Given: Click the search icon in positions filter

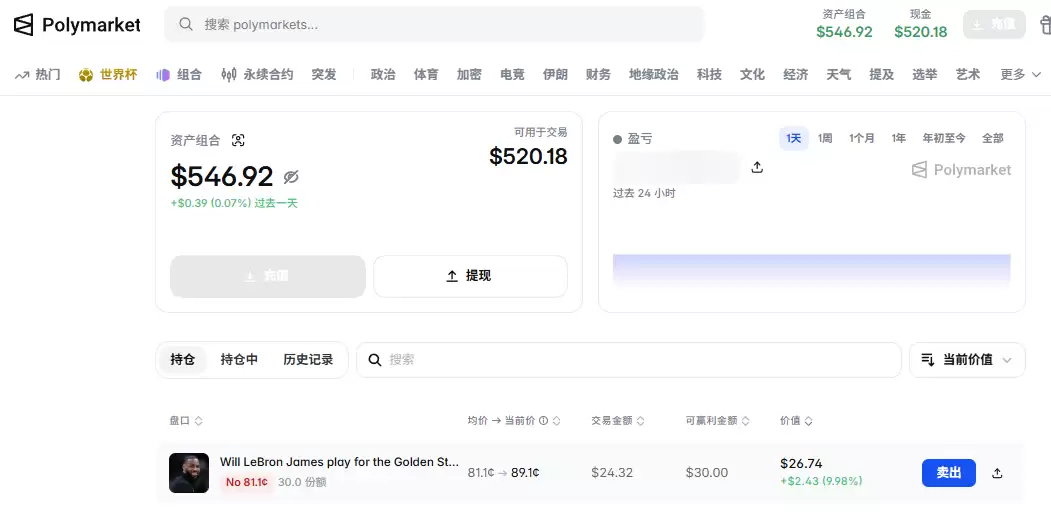Looking at the screenshot, I should 375,360.
